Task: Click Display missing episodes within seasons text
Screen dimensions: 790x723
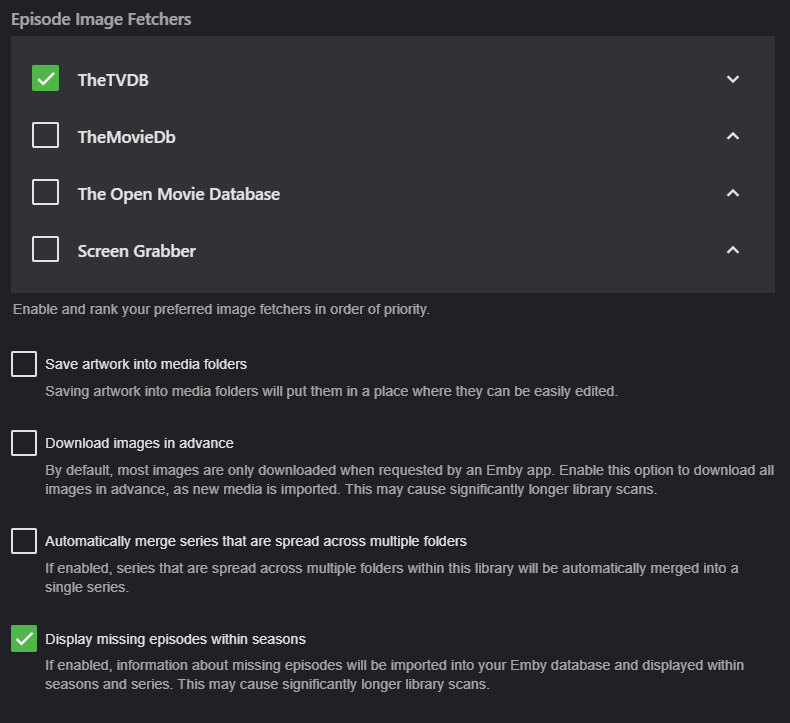Action: click(175, 638)
